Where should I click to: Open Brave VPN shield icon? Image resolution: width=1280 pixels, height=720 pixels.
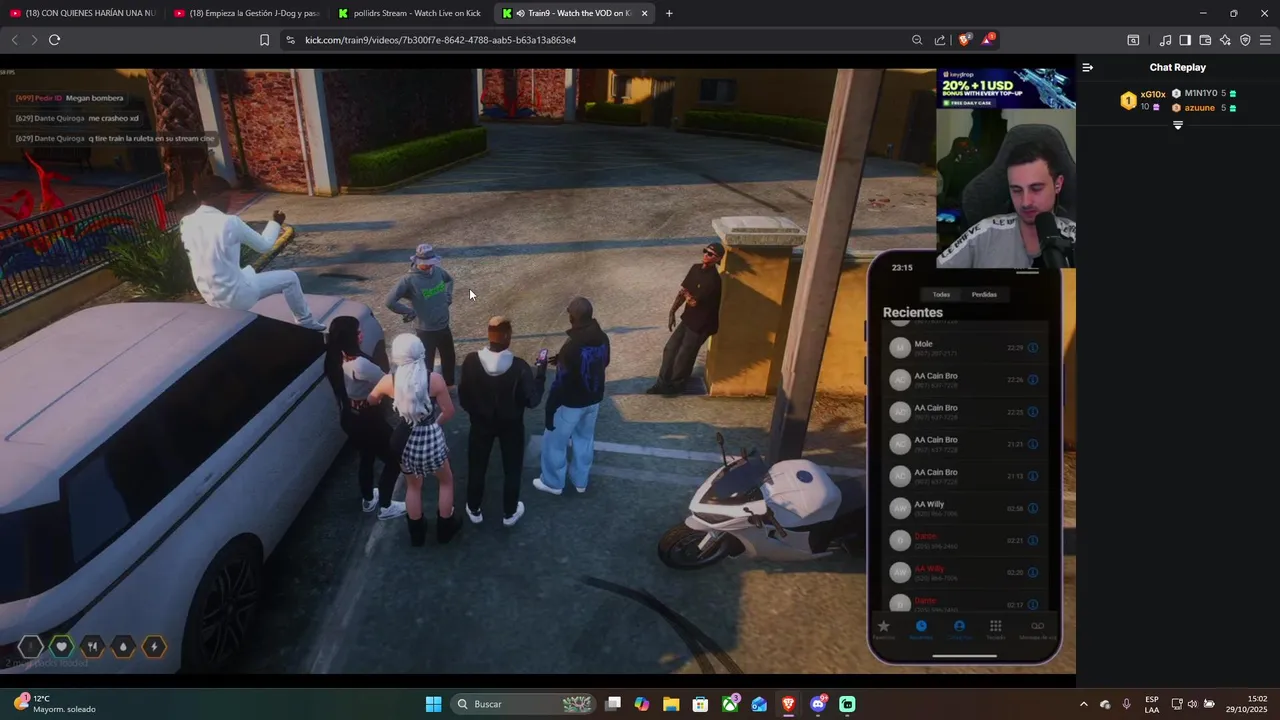click(x=1245, y=40)
